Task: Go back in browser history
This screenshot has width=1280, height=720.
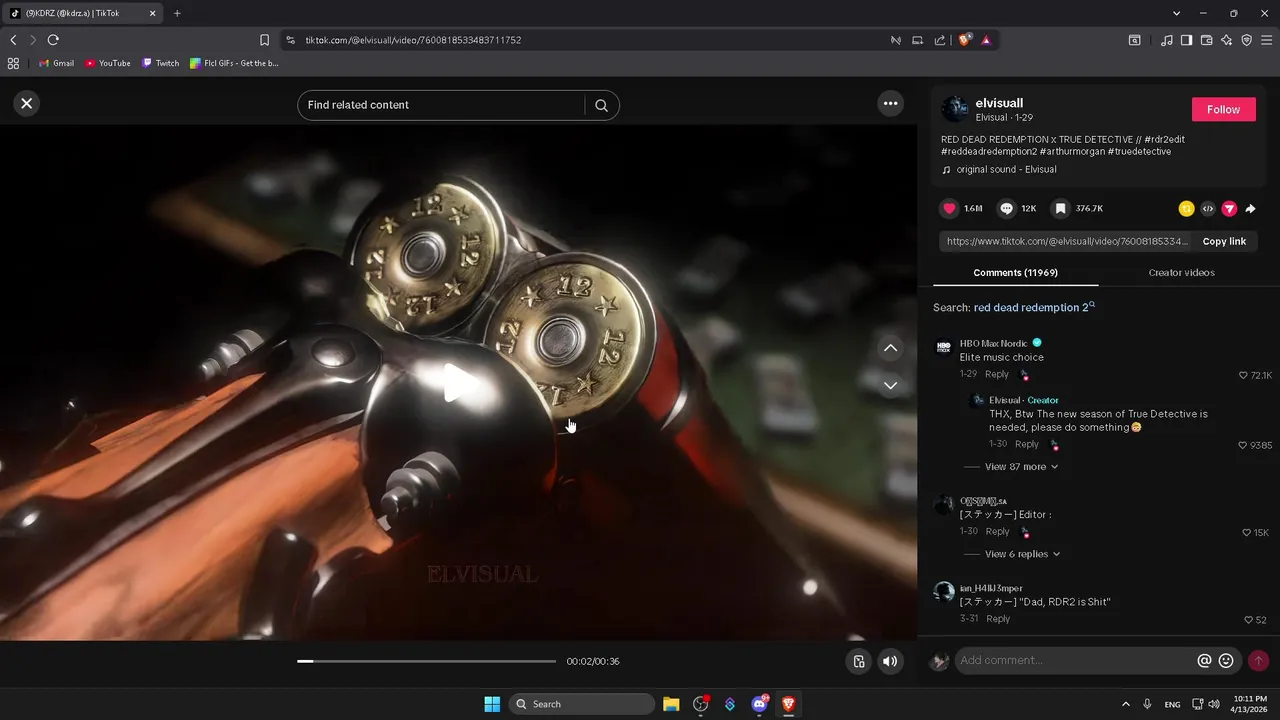Action: [x=13, y=40]
